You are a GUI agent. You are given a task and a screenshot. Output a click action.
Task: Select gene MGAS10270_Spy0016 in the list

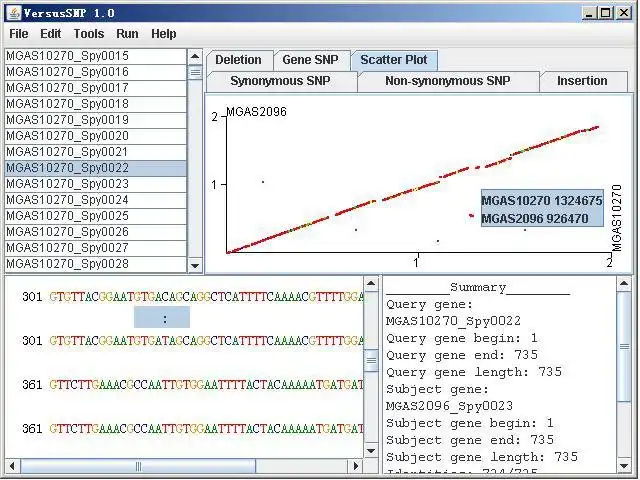point(96,72)
